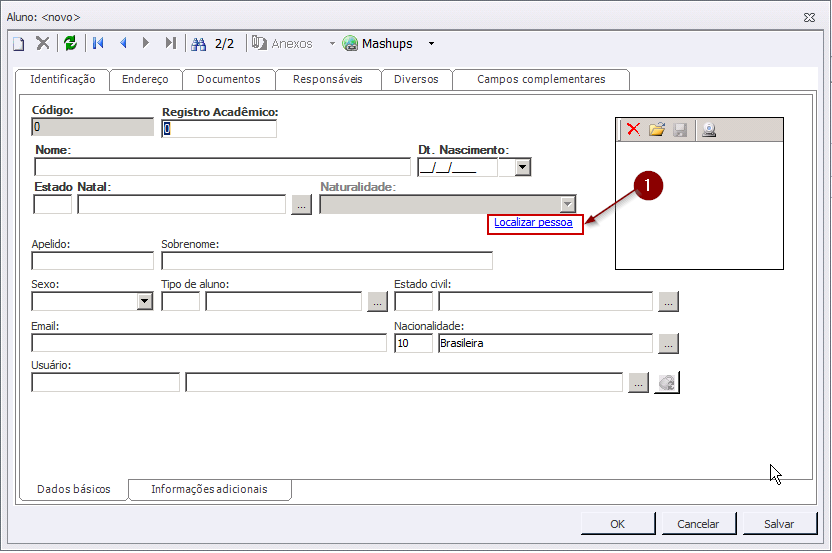Viewport: 832px width, 553px height.
Task: Open photo file with the folder icon
Action: [657, 130]
